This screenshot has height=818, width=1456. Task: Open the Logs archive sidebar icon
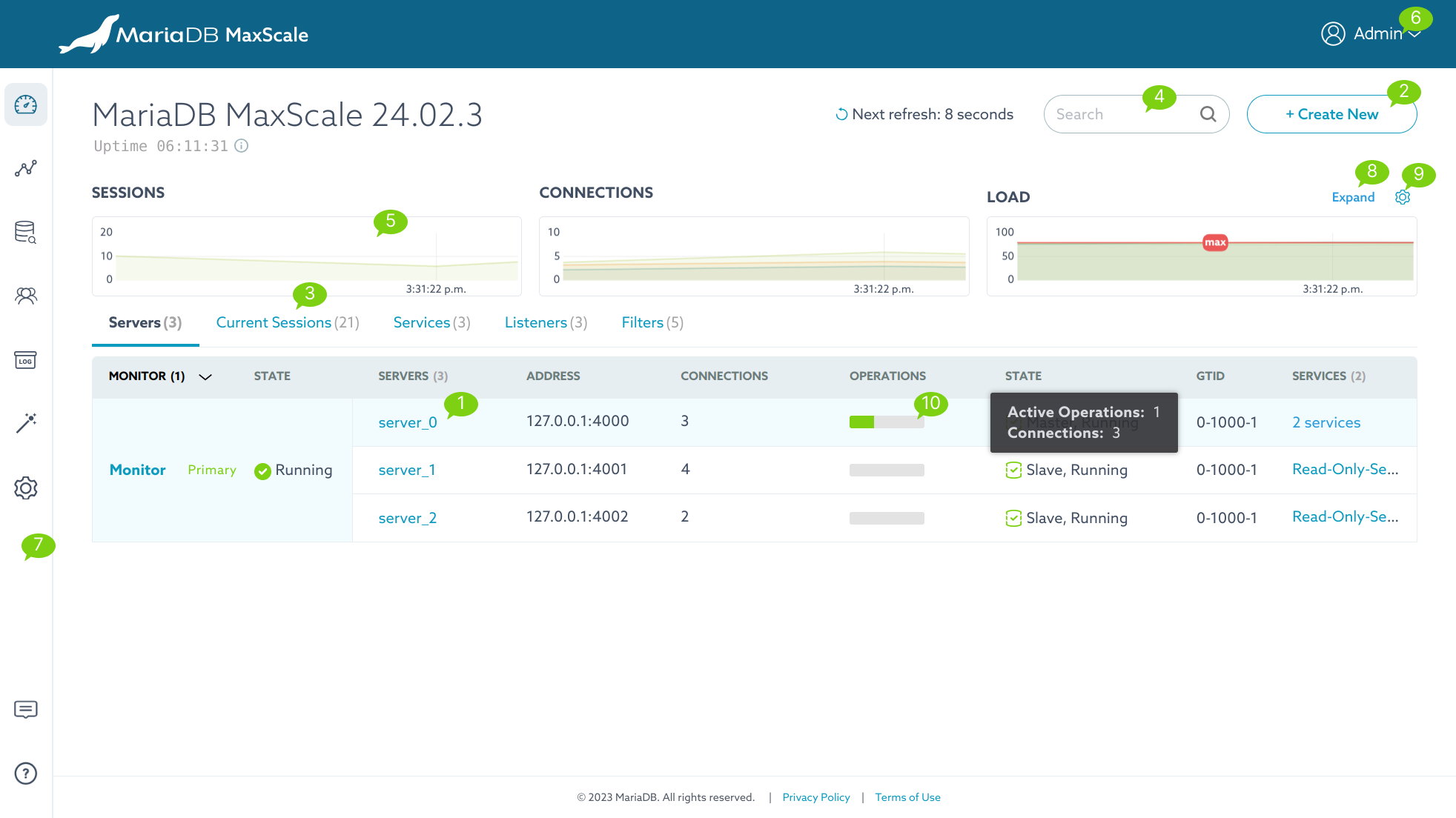[26, 360]
